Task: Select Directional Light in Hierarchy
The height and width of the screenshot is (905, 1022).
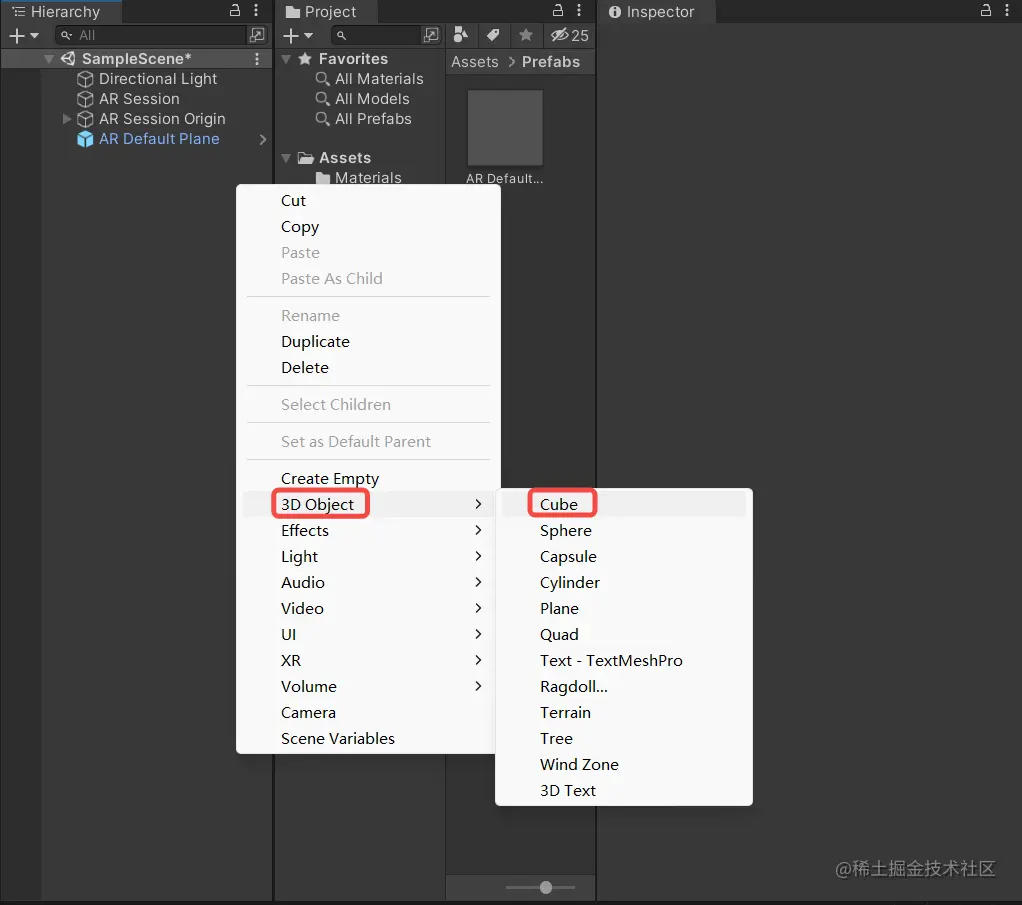Action: 157,79
